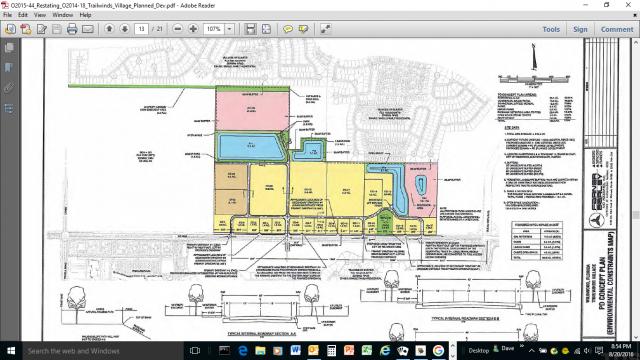Add a sticky note comment

pos(288,29)
